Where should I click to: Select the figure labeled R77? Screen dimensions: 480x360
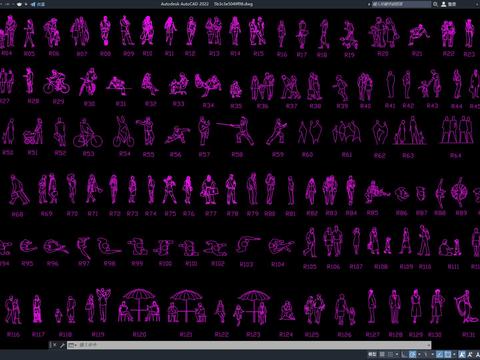pos(209,189)
